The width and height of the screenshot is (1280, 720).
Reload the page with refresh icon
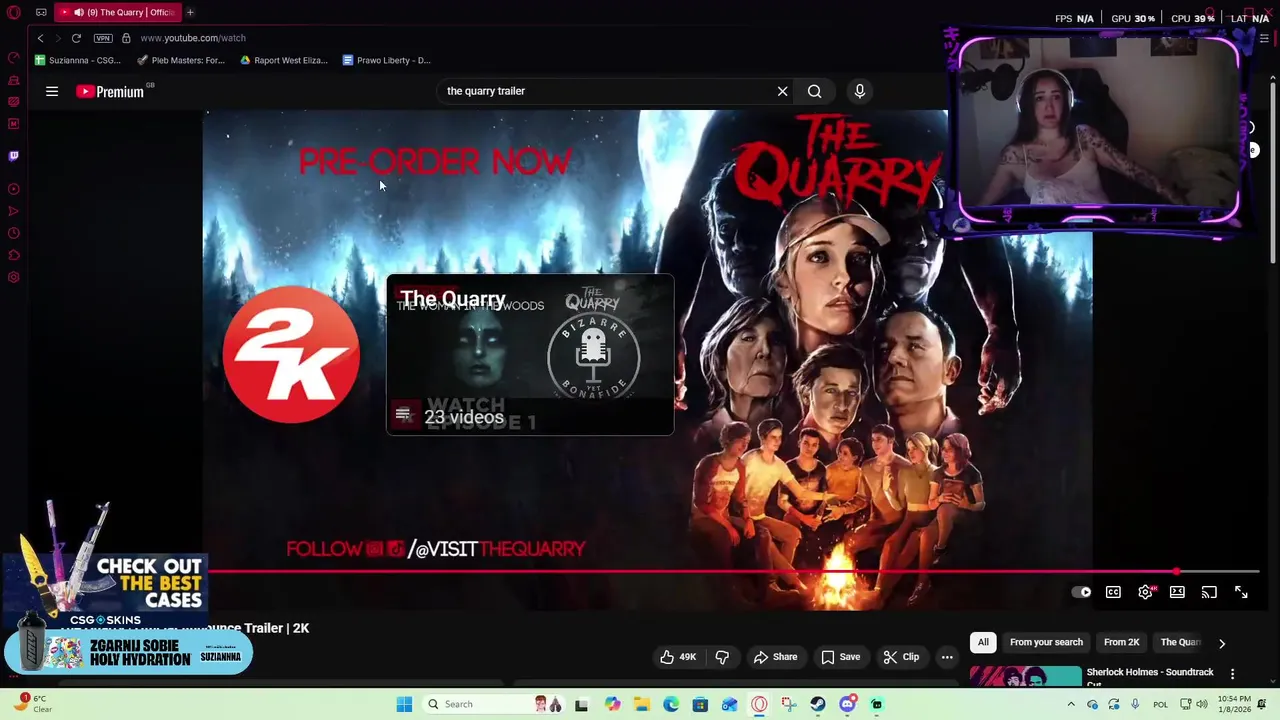point(76,38)
